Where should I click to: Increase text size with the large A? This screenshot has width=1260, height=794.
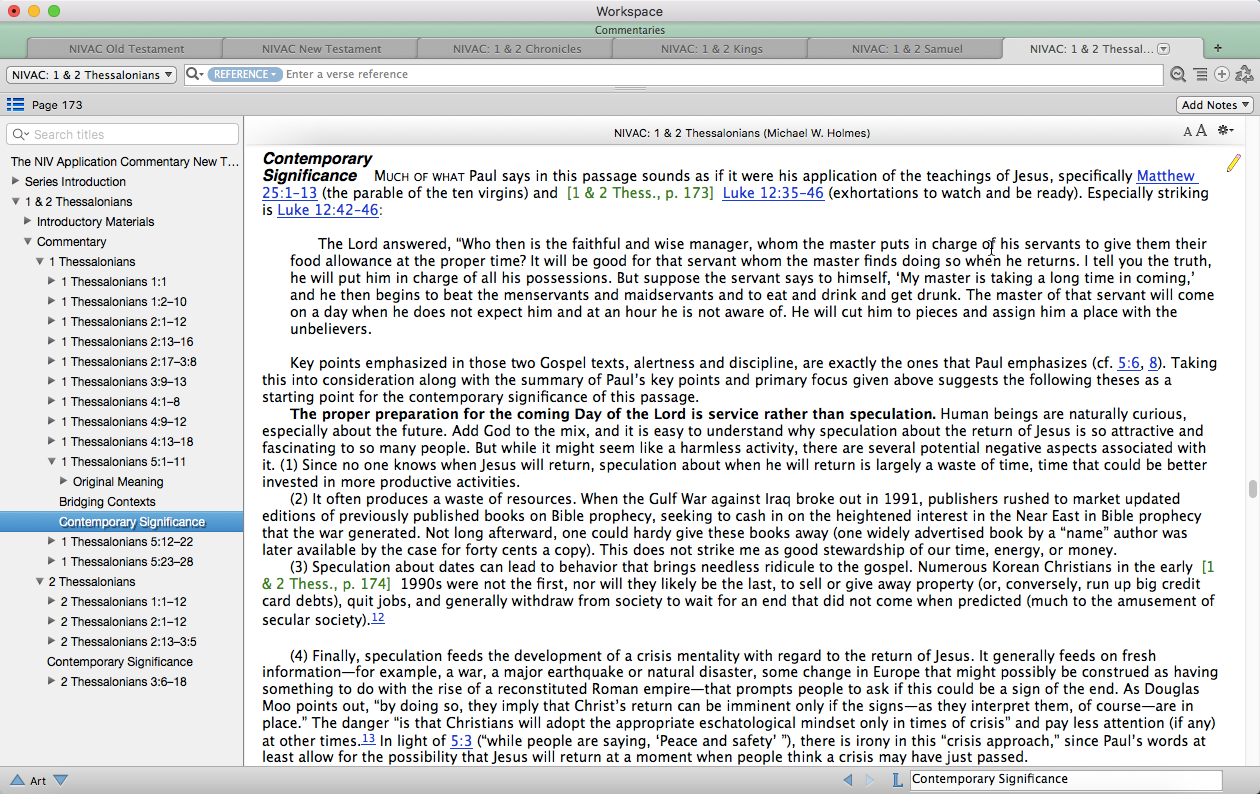pyautogui.click(x=1201, y=131)
